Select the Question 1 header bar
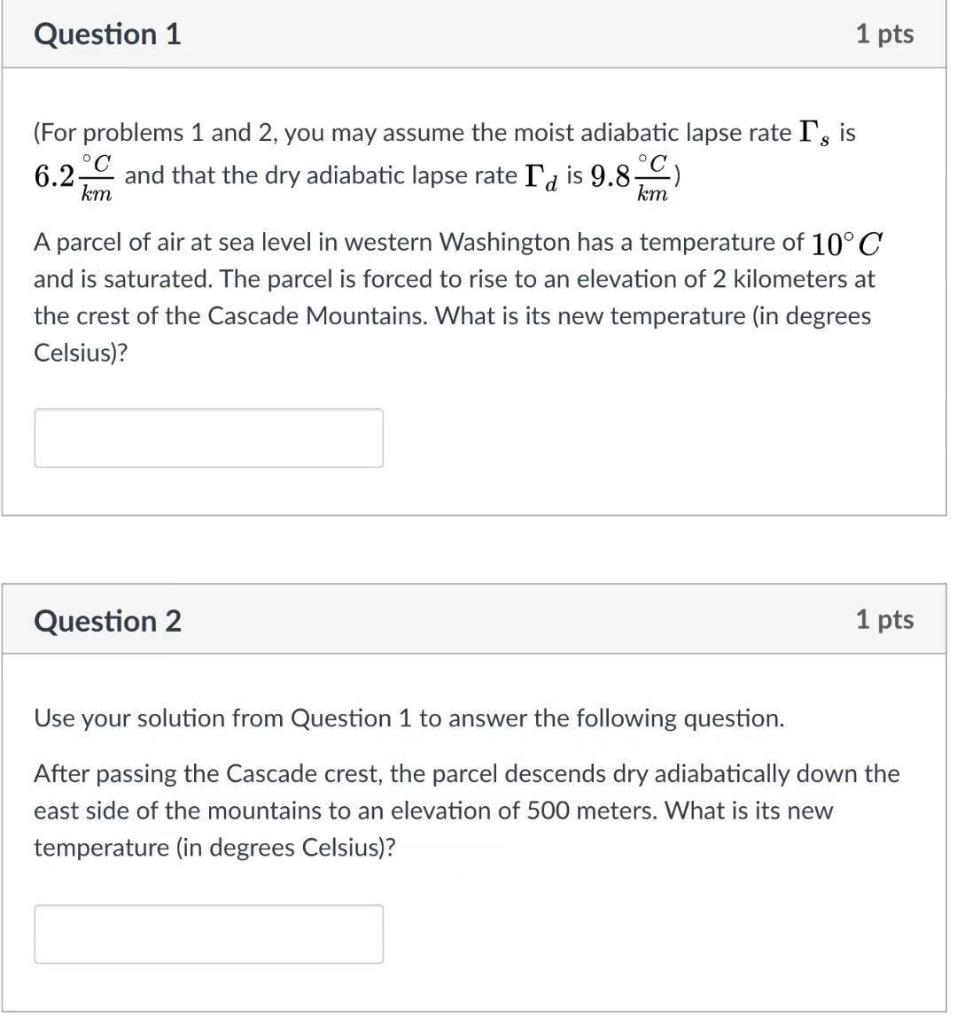 [x=478, y=33]
